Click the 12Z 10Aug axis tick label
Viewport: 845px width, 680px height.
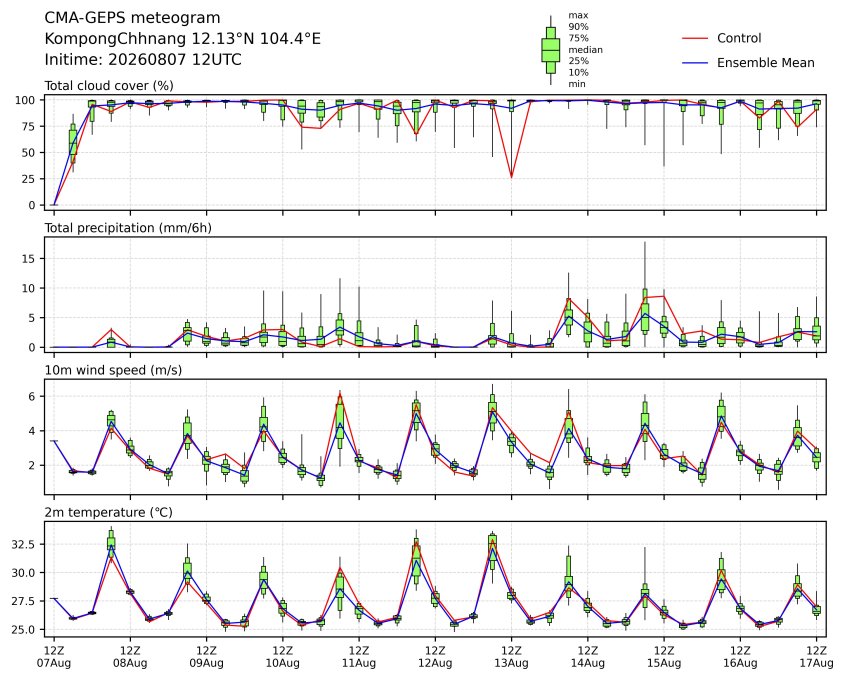click(282, 656)
